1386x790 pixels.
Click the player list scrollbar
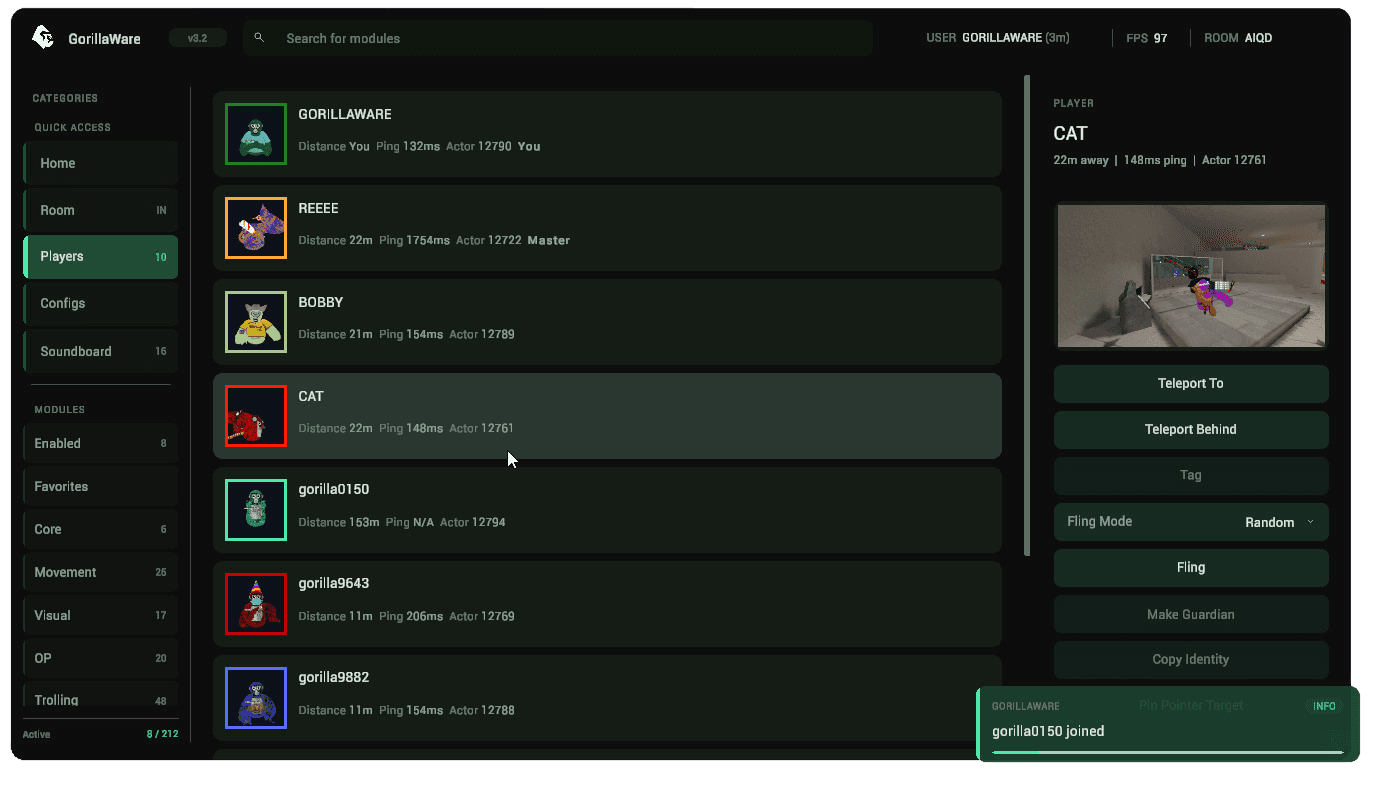pyautogui.click(x=1026, y=315)
